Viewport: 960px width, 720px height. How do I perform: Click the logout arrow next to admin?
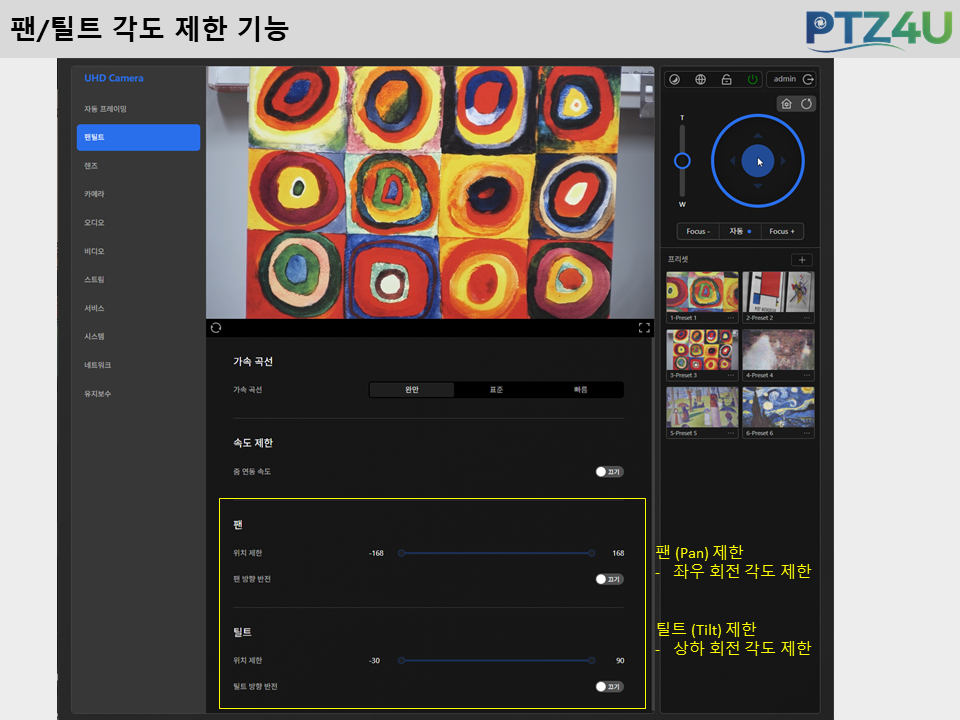[x=808, y=80]
